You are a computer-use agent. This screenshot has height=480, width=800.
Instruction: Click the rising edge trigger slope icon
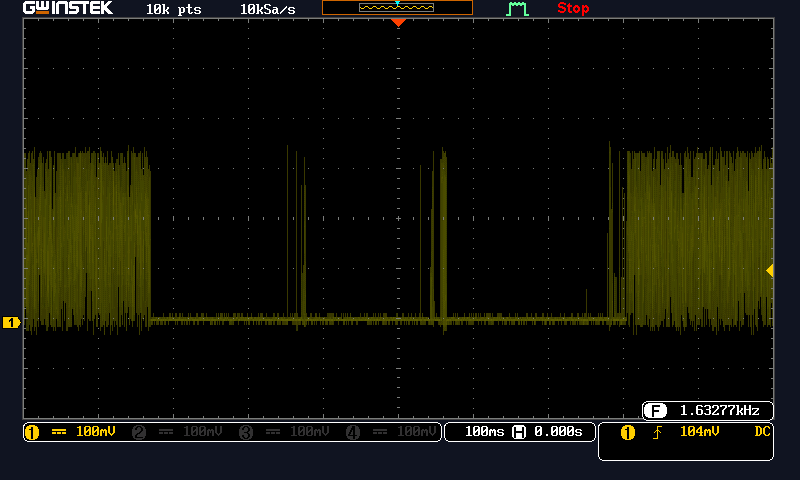coord(658,433)
